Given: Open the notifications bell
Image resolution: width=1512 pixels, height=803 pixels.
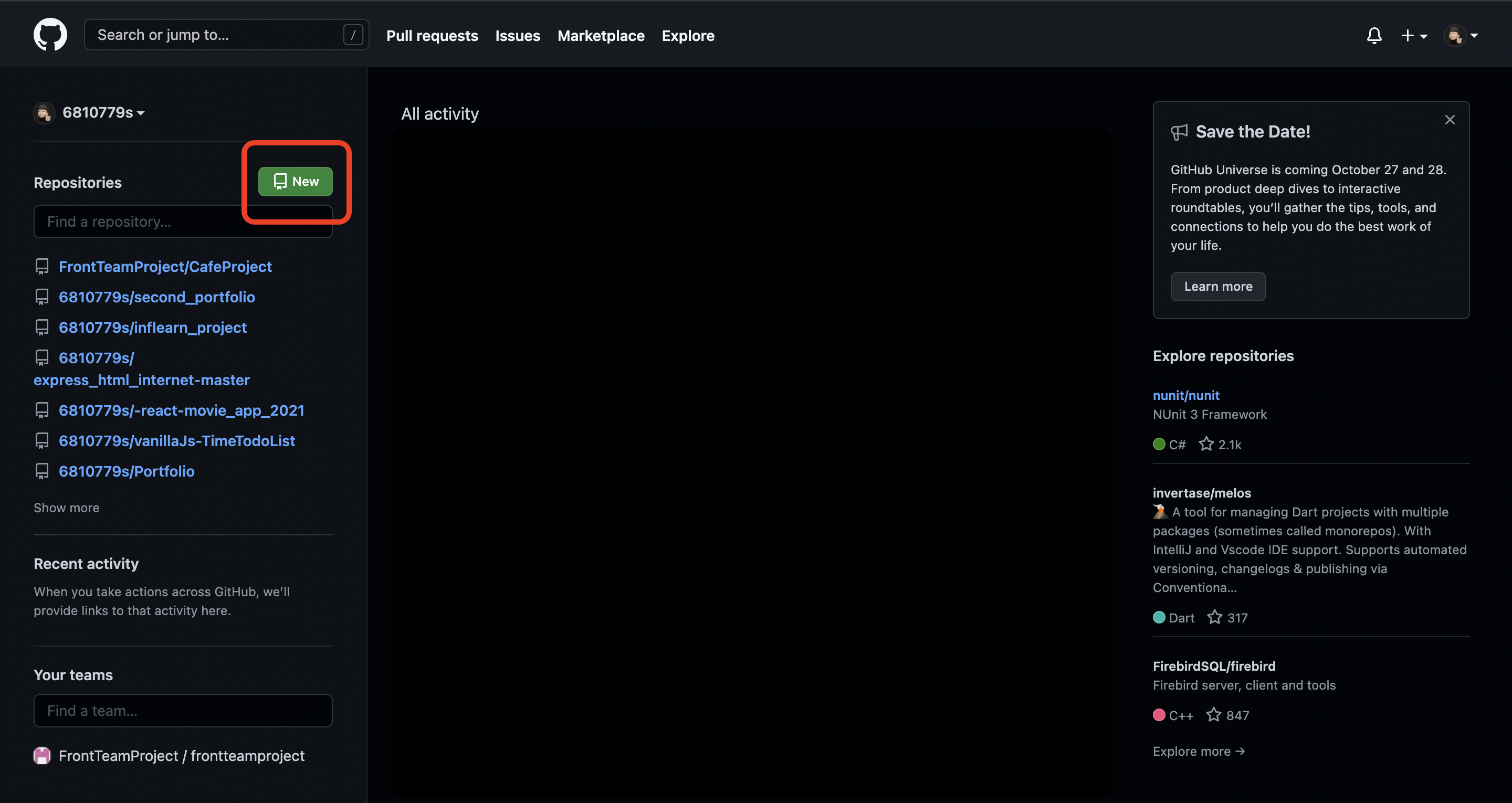Looking at the screenshot, I should click(1373, 36).
